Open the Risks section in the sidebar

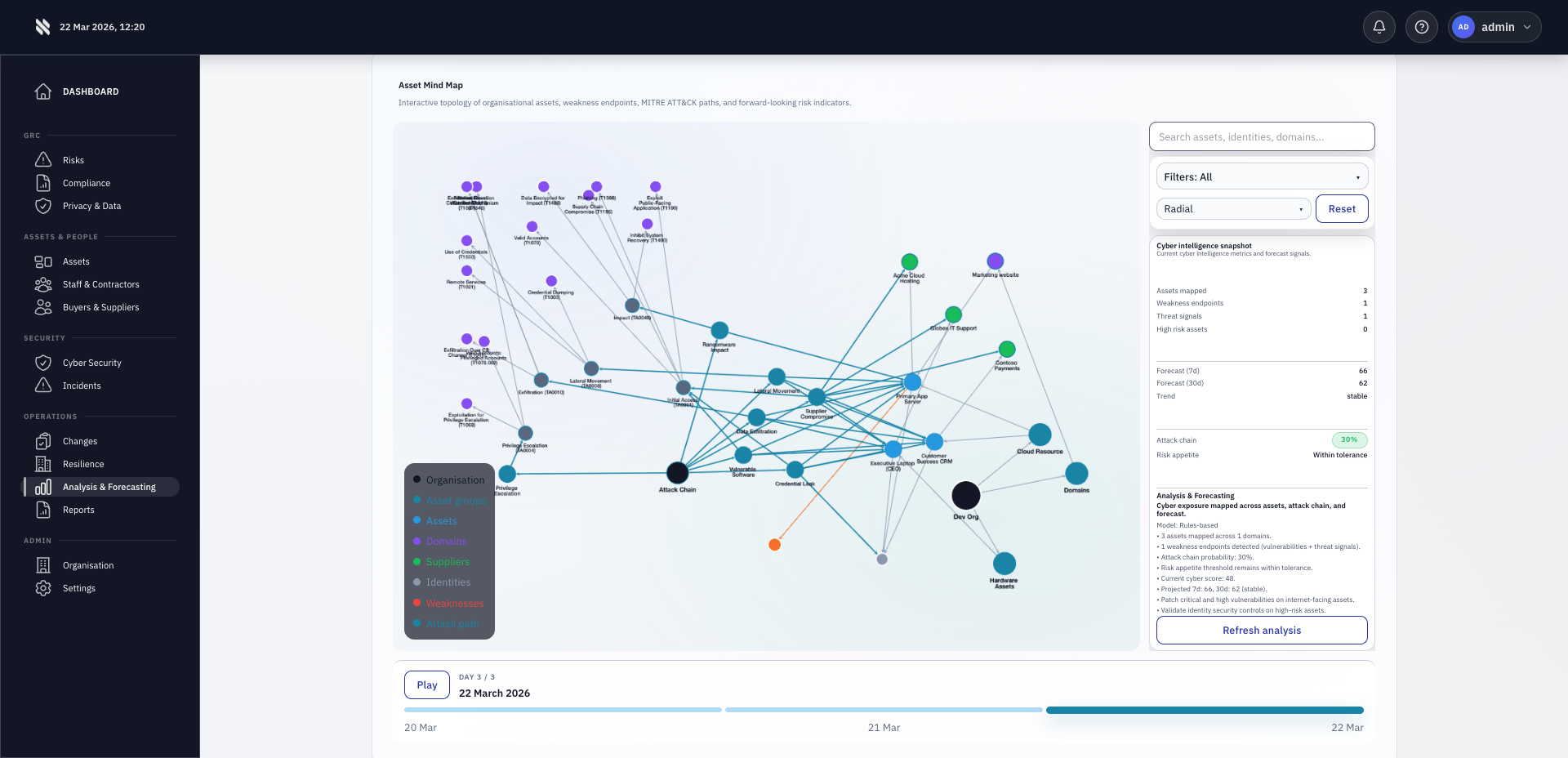(x=72, y=160)
